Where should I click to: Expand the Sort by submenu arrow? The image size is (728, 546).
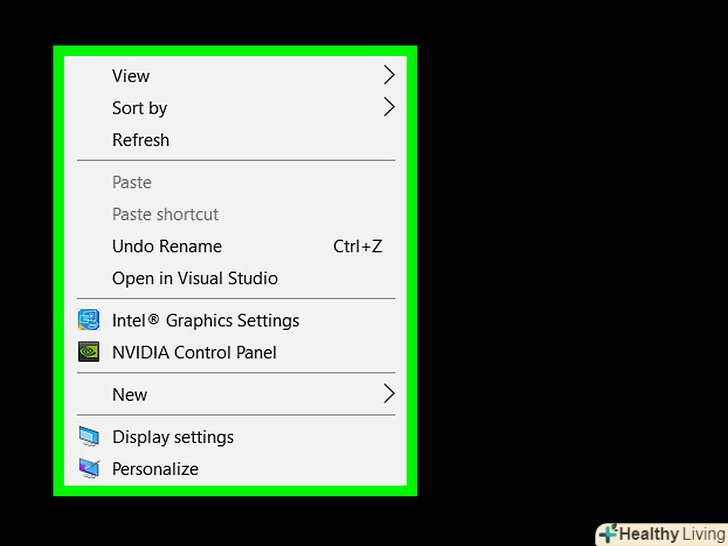pos(389,107)
